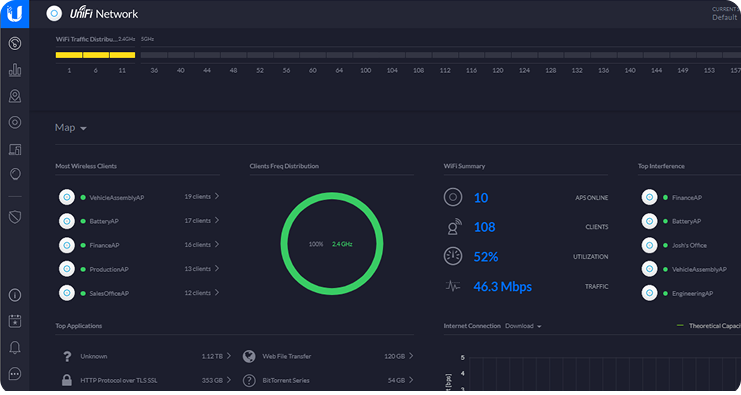This screenshot has height=395, width=741.
Task: Expand Unknown 1.12 TB application chevron
Action: click(x=229, y=356)
